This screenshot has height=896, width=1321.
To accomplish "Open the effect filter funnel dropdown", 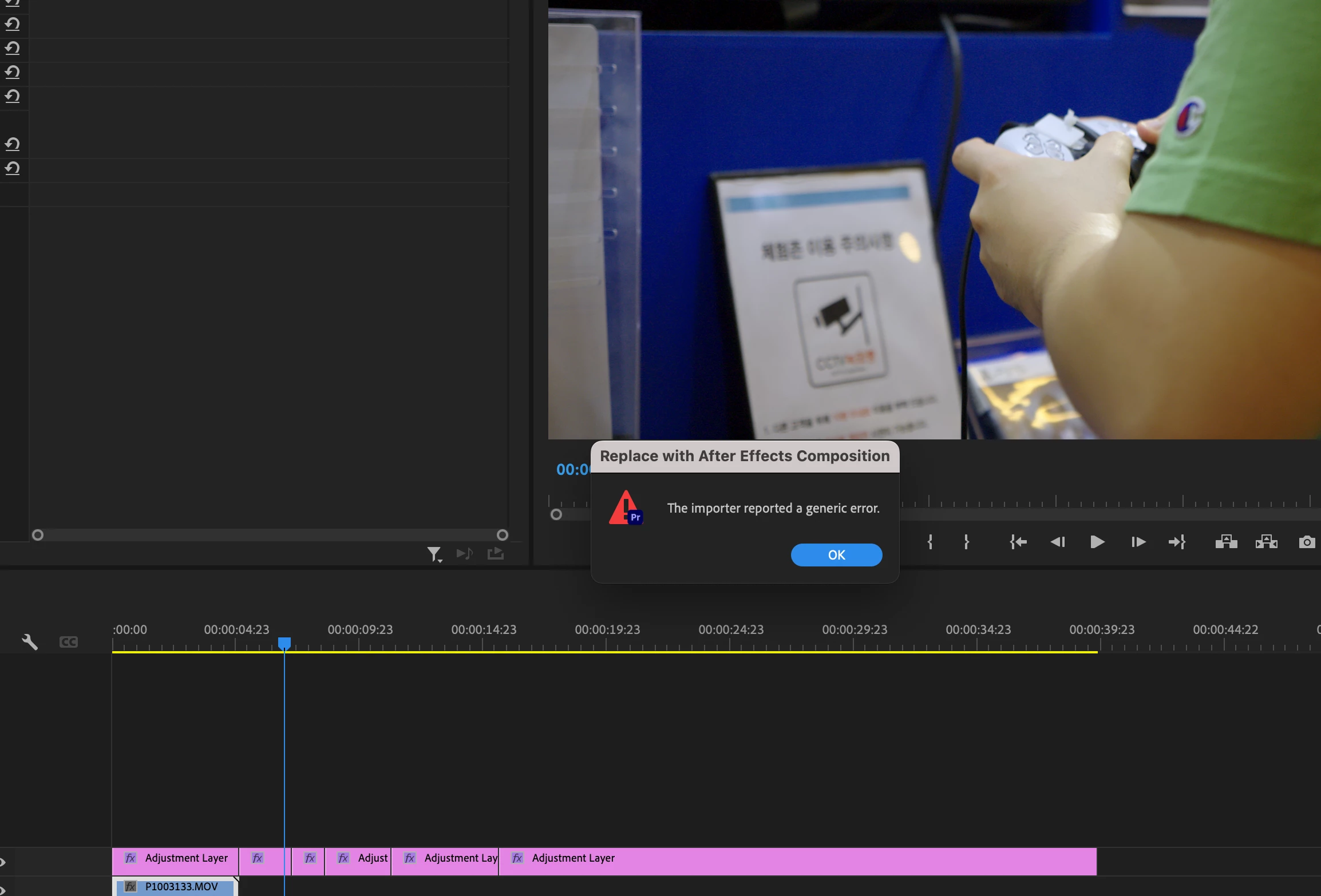I will [x=434, y=554].
